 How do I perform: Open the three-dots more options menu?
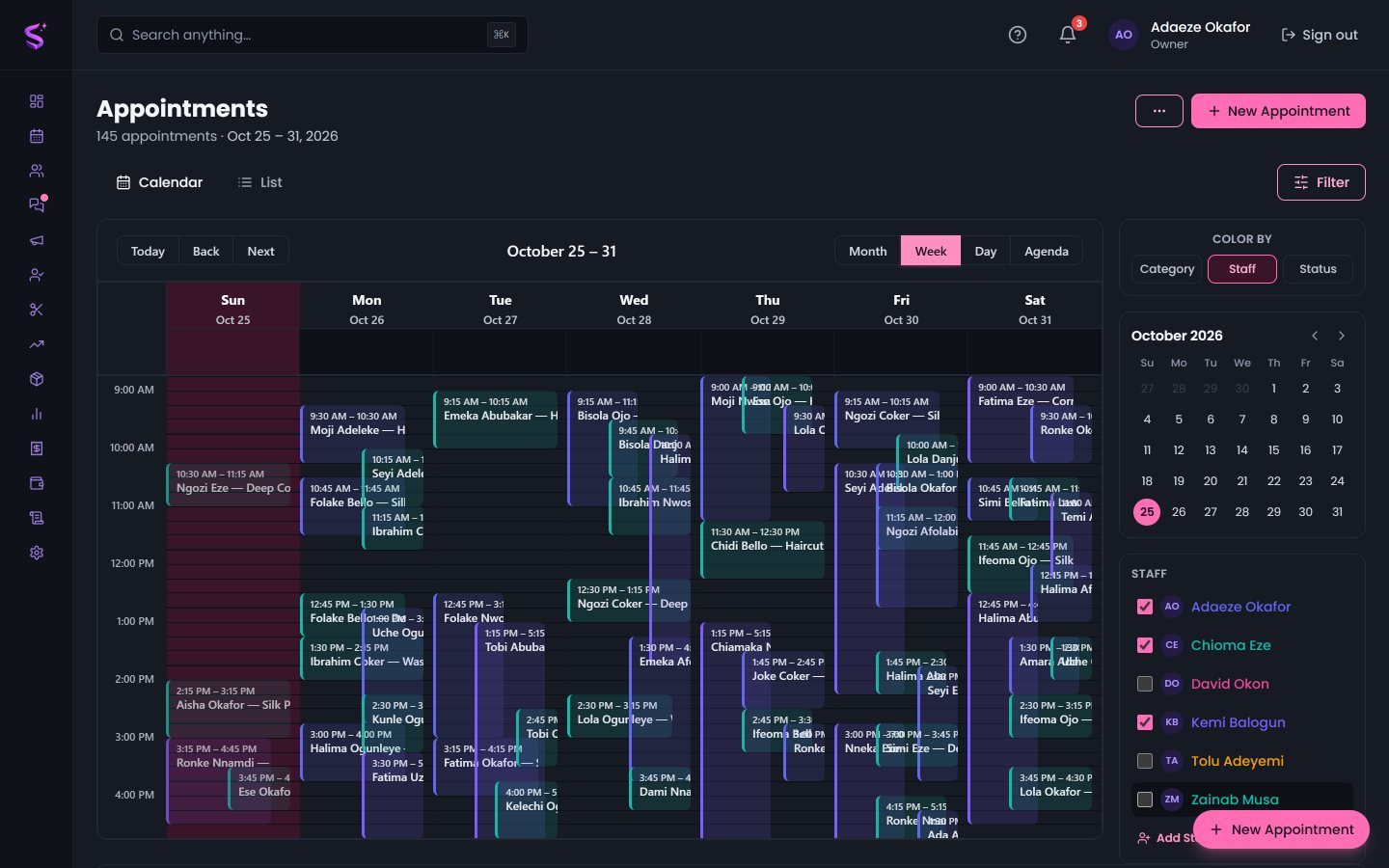click(1159, 111)
